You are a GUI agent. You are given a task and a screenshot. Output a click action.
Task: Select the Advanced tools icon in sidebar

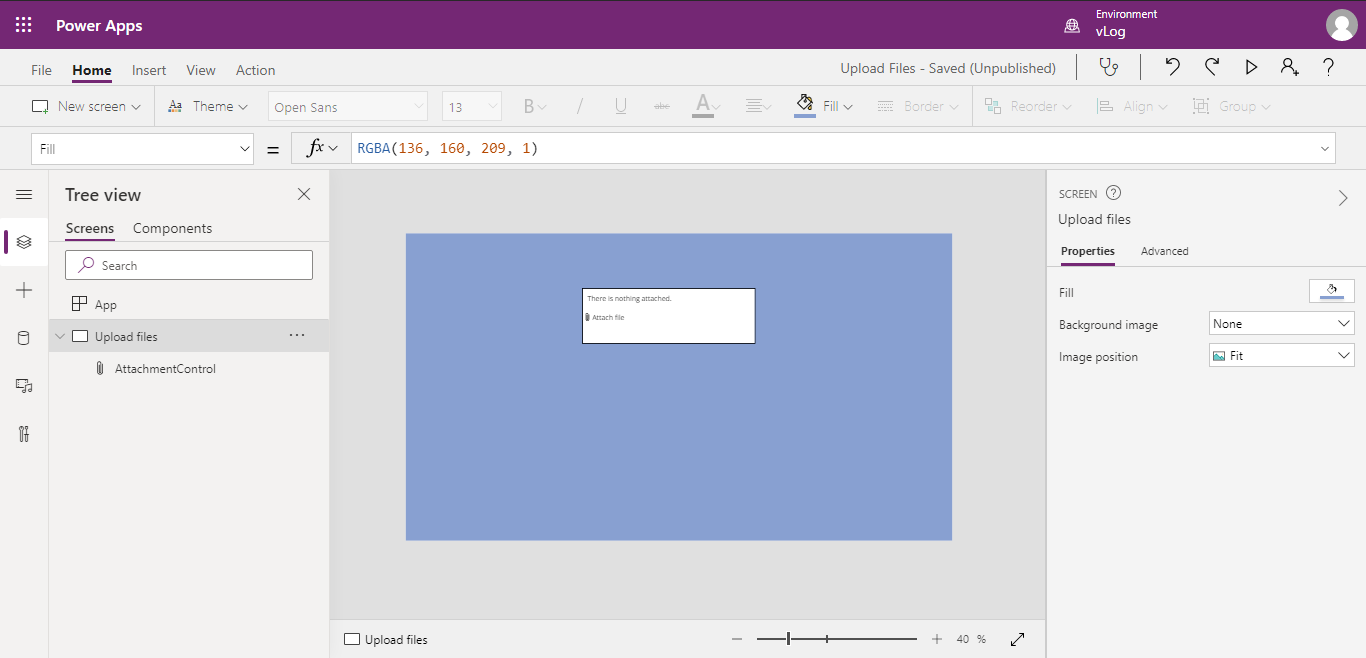click(23, 433)
